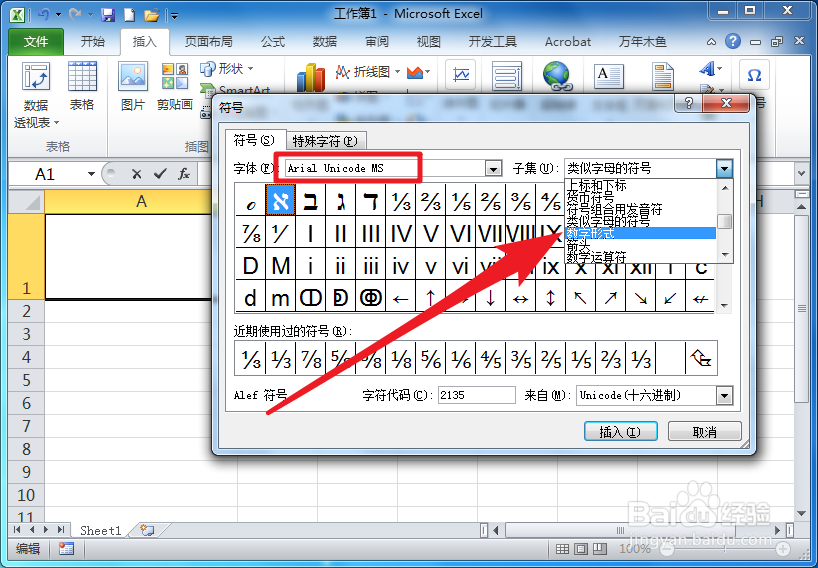The height and width of the screenshot is (568, 818).
Task: Click the insert function fx icon
Action: pos(184,174)
